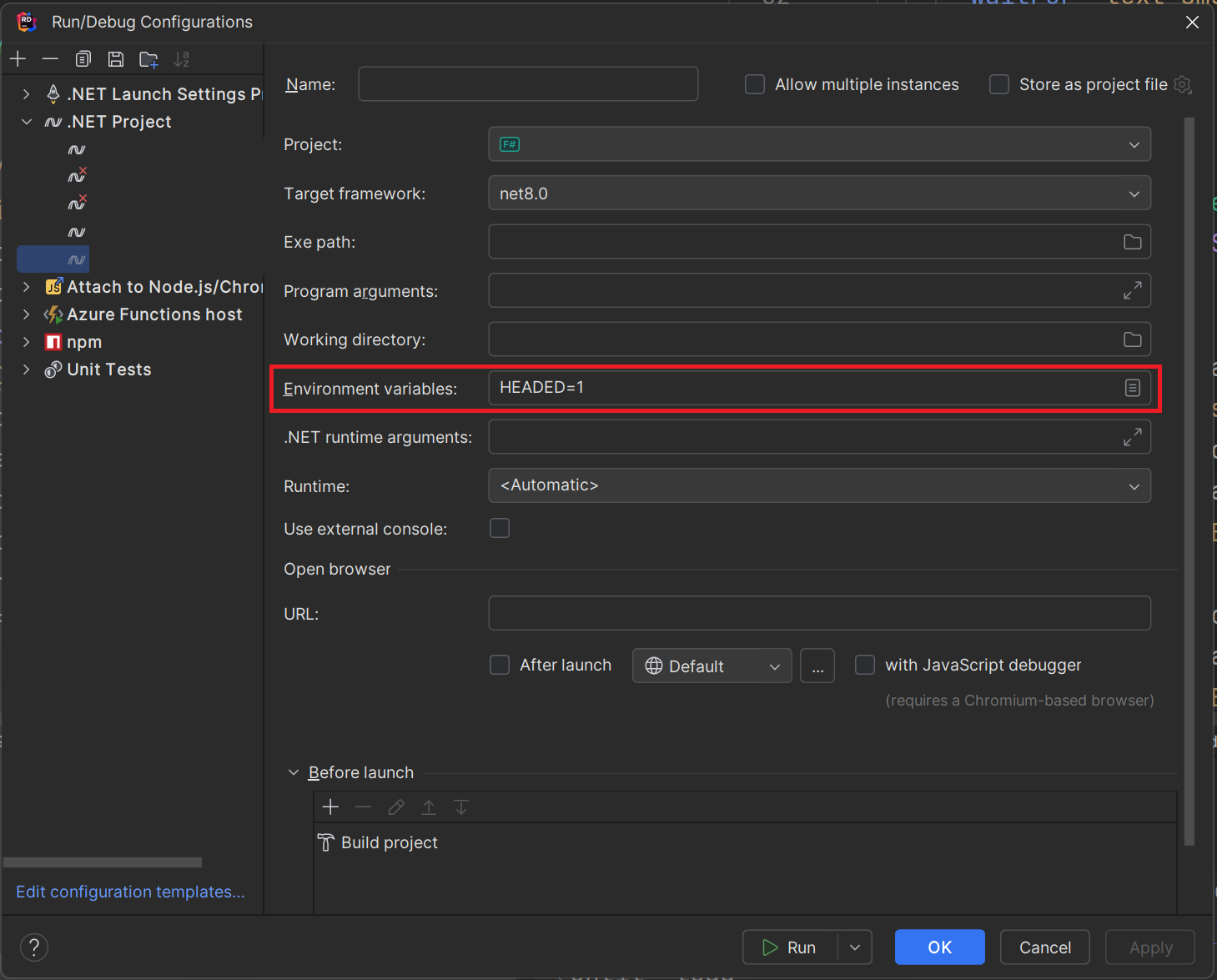Move the Before launch task down
Screen dimensions: 1217x980
(x=461, y=807)
